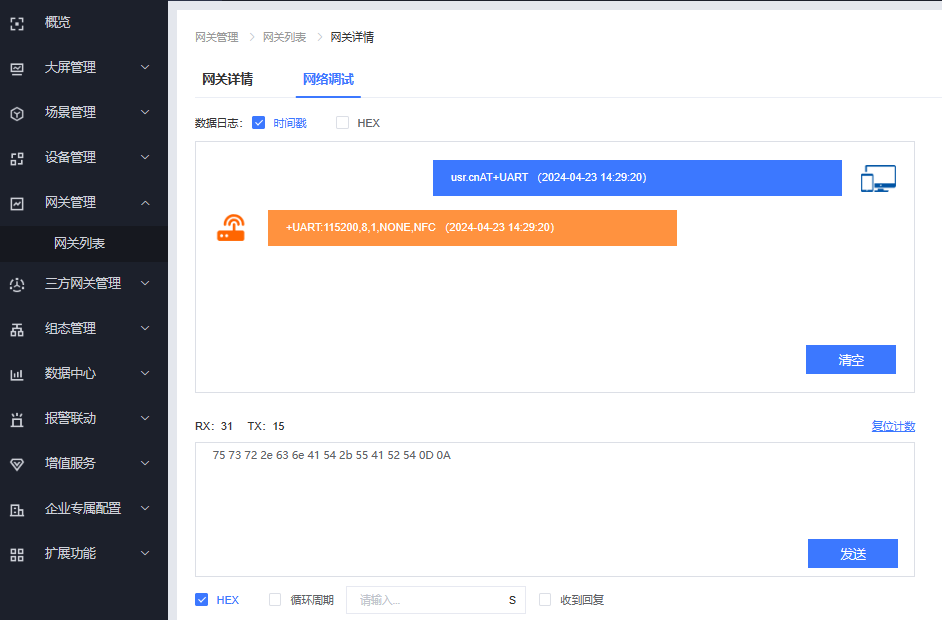Open 网关列表 in the sidebar

[x=80, y=243]
